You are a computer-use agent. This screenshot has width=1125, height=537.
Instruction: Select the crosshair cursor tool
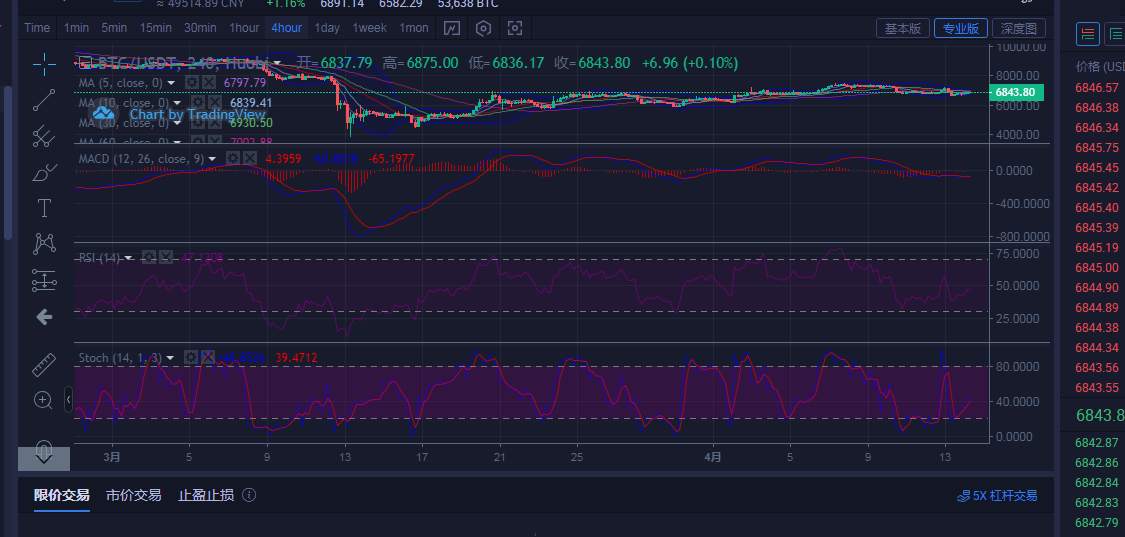click(x=44, y=65)
